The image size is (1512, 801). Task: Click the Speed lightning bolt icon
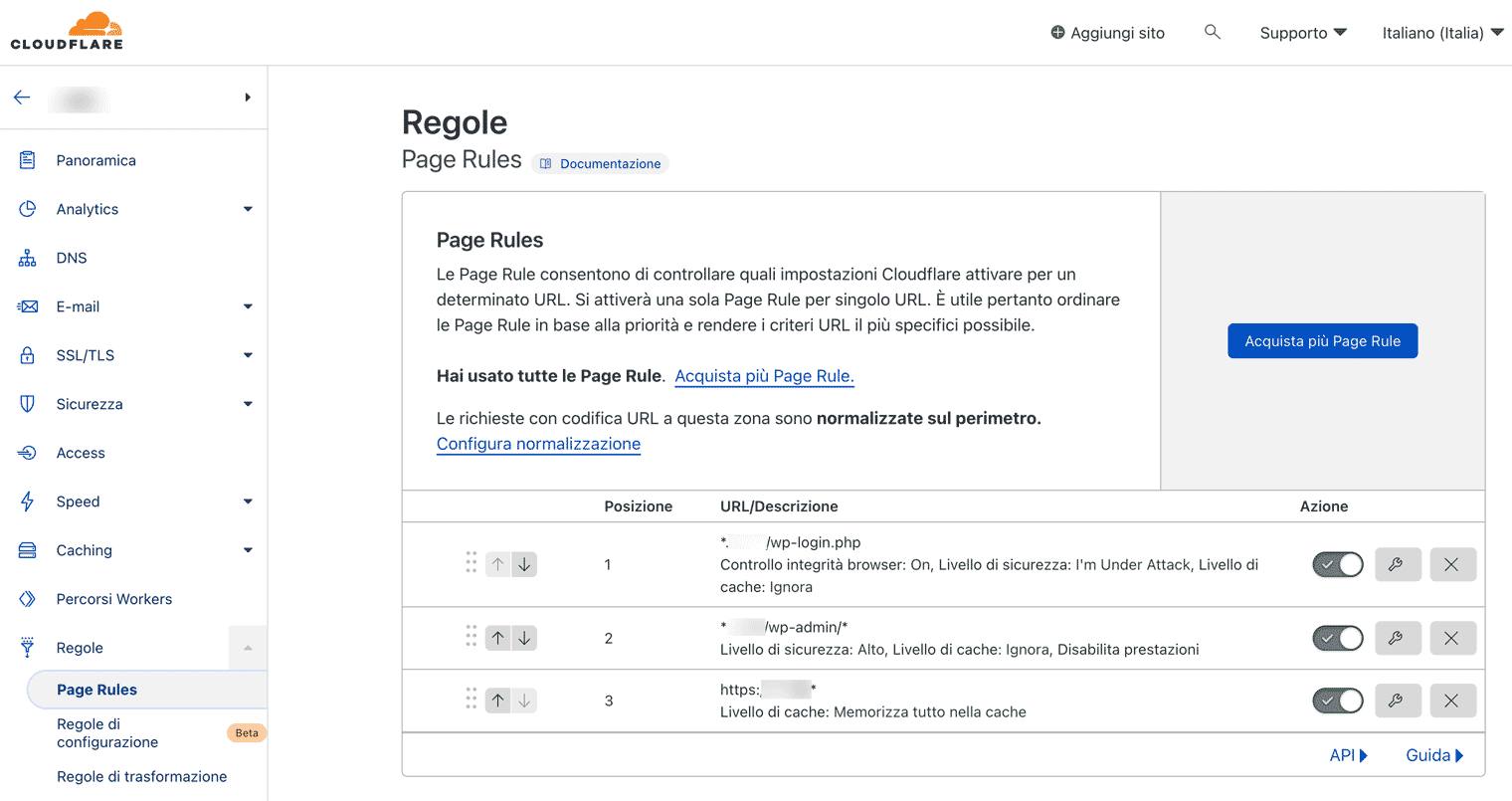pyautogui.click(x=27, y=501)
